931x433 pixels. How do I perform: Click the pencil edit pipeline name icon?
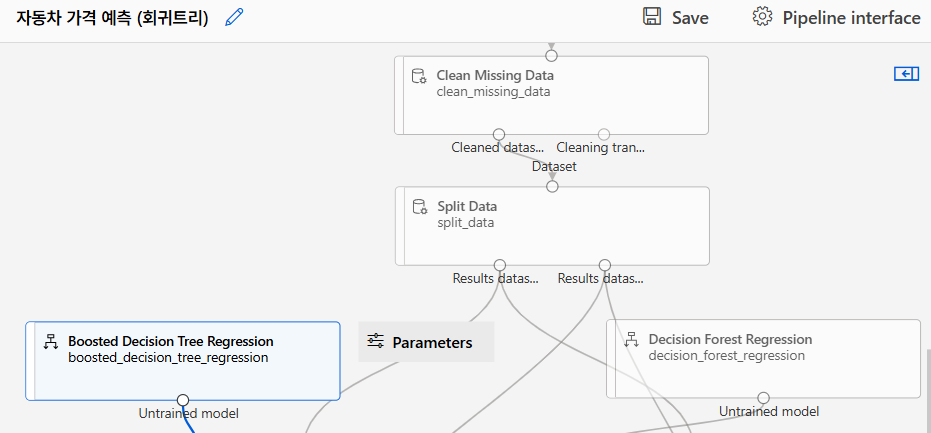pos(234,17)
